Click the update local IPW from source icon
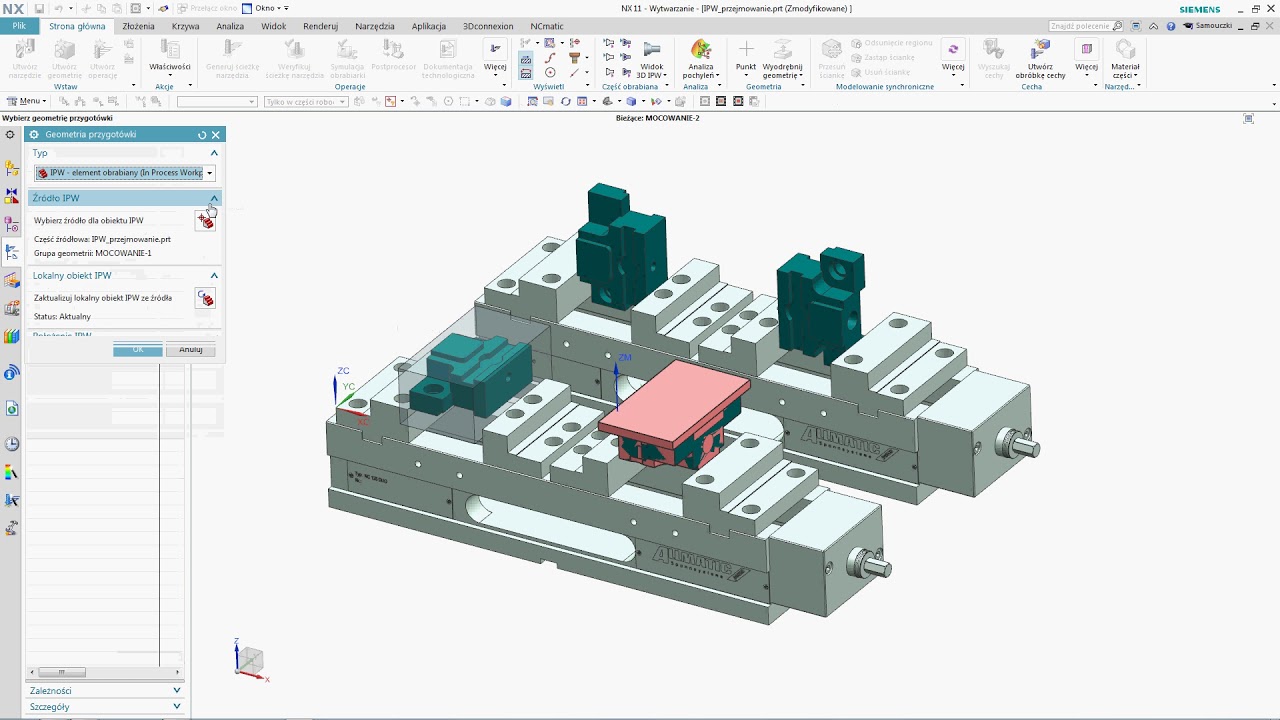 [x=205, y=298]
